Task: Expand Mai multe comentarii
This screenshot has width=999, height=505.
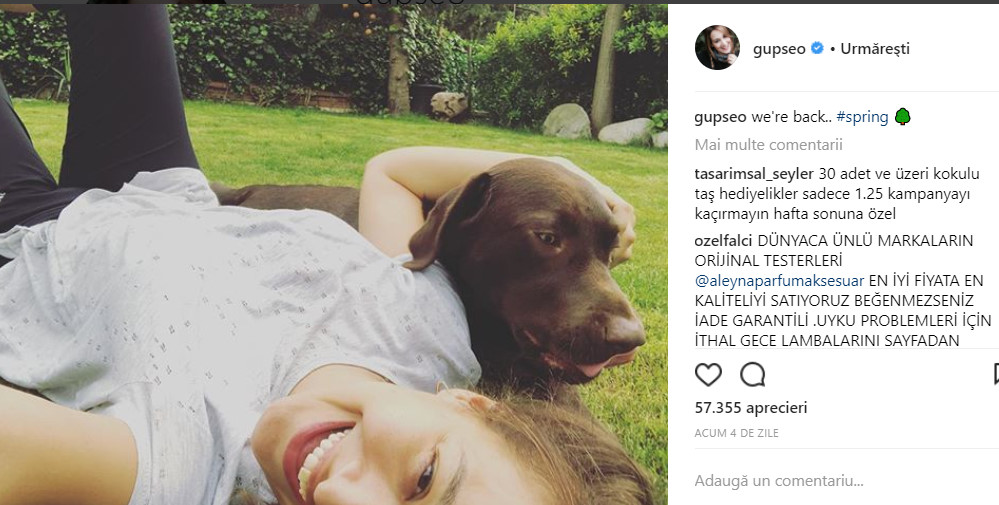Action: click(768, 145)
